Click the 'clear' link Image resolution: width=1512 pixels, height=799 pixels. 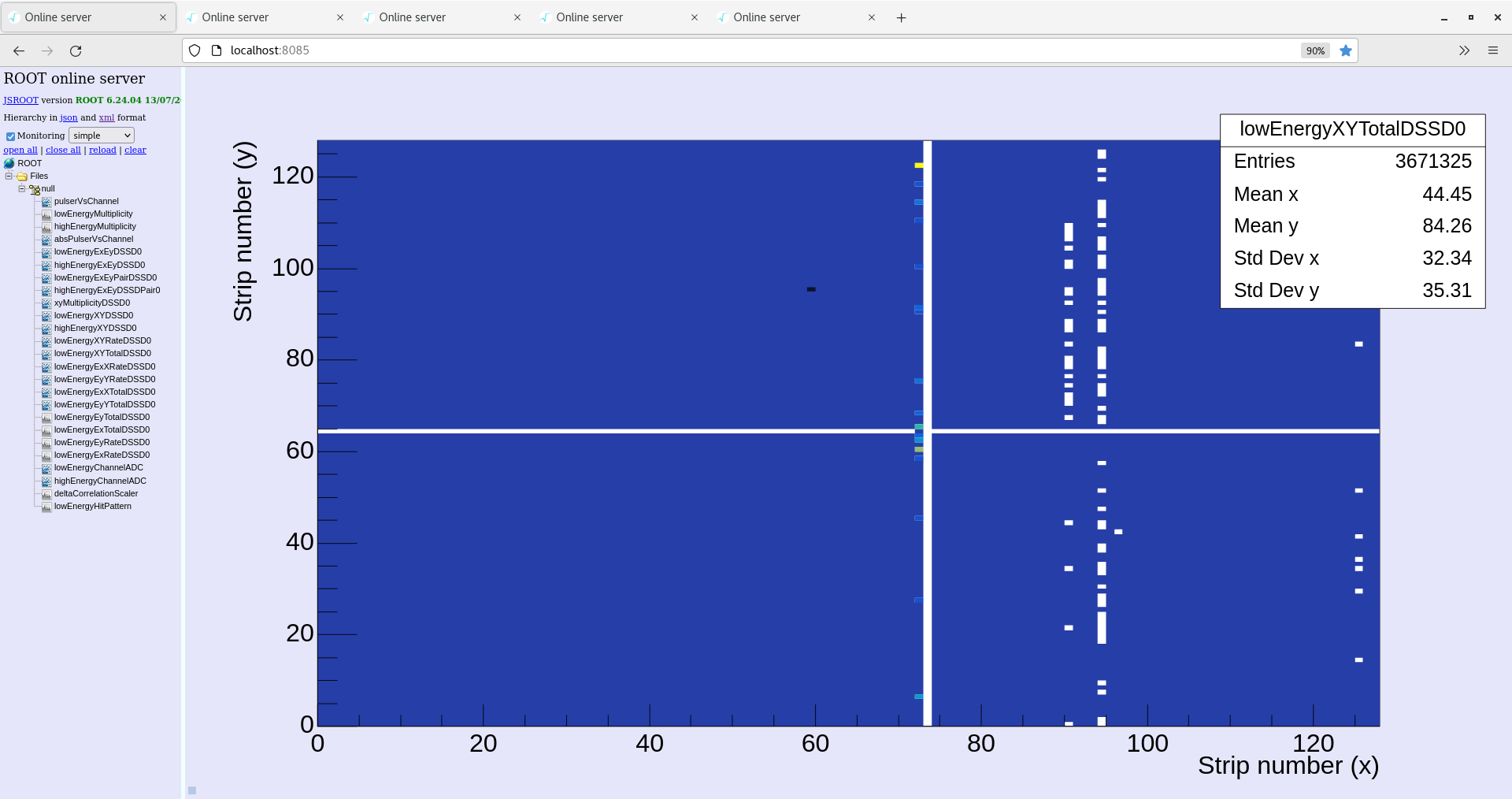point(135,150)
